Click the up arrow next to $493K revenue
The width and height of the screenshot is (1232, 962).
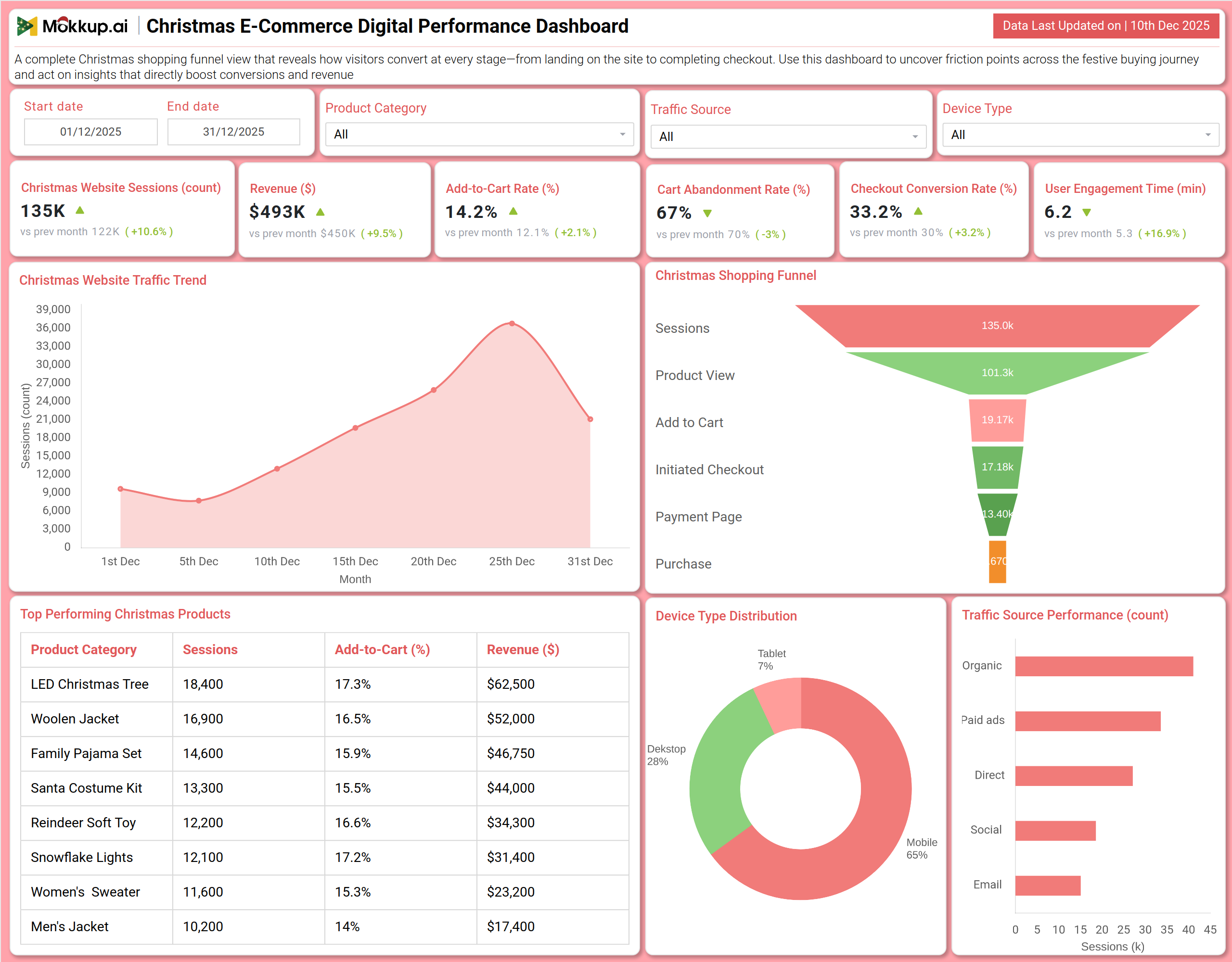tap(321, 212)
